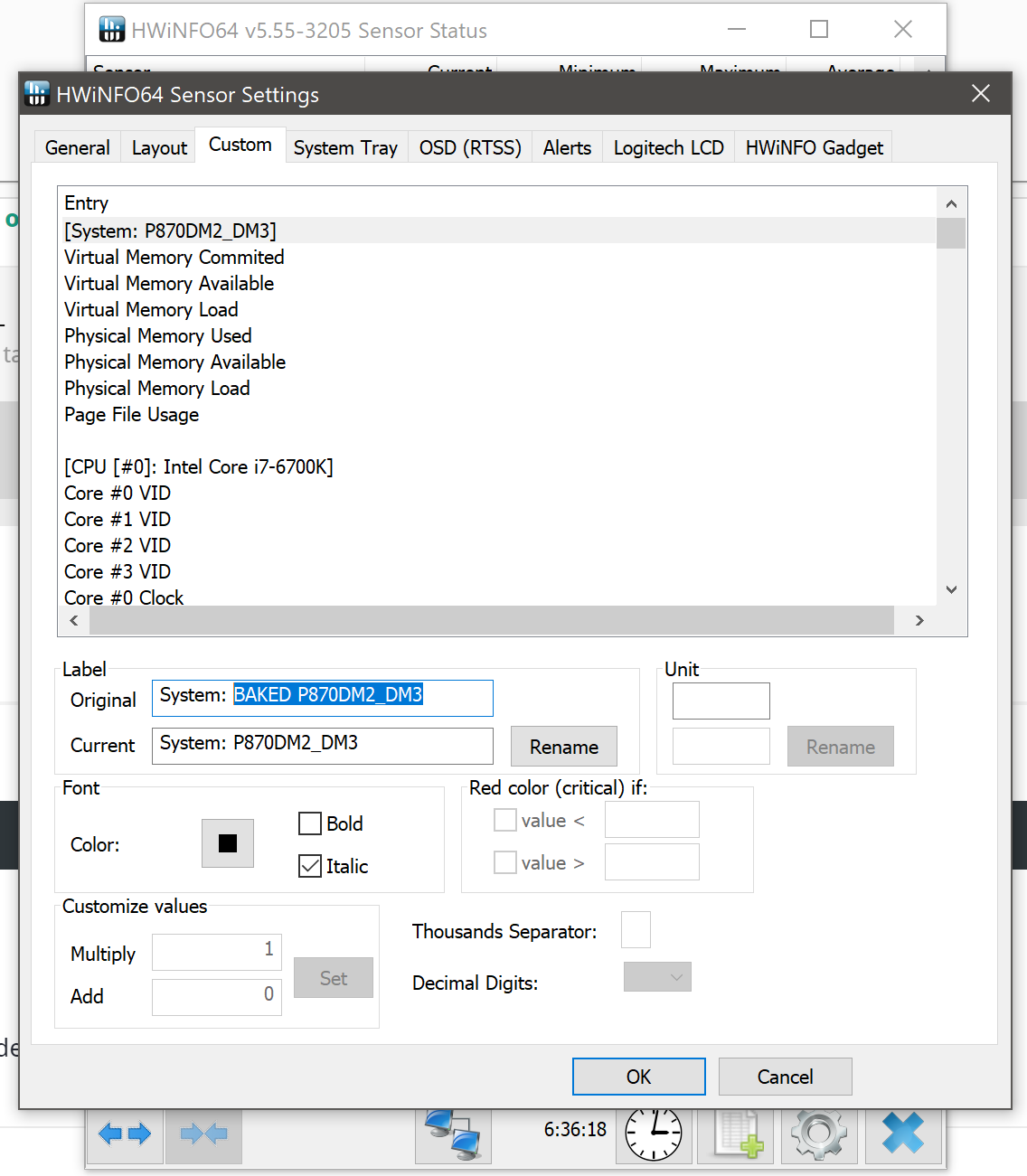Maximize the Sensor Status window
Screen dimensions: 1027x1176
click(819, 29)
